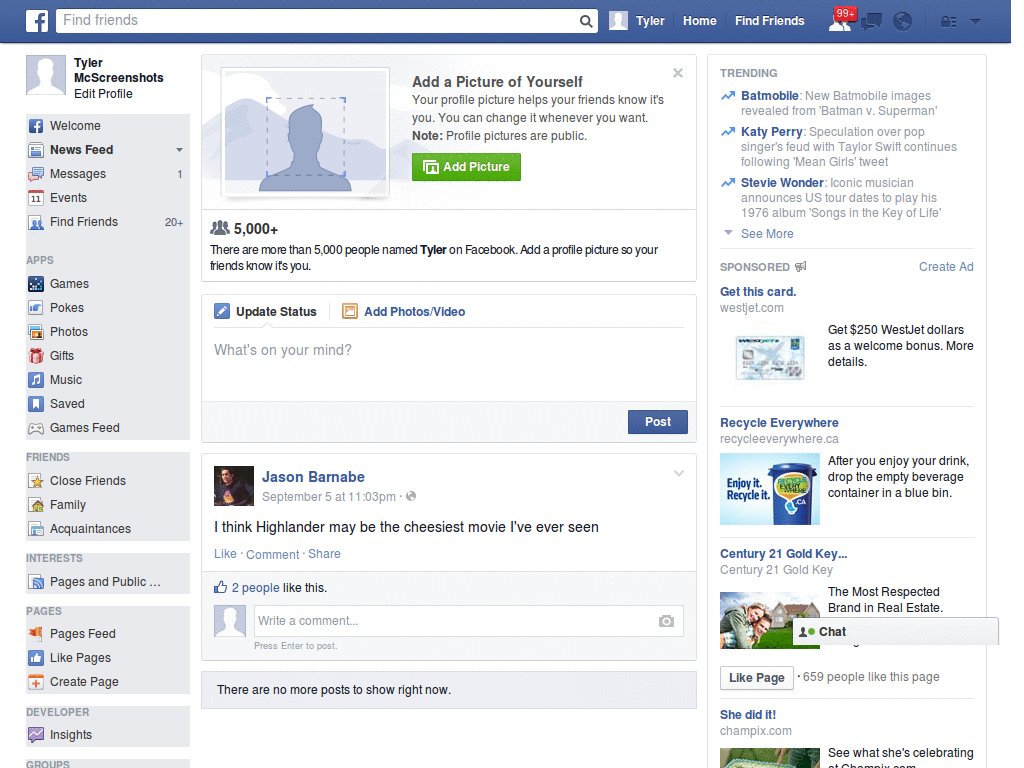This screenshot has height=768, width=1024.
Task: Click the What's on your mind field
Action: pos(449,362)
